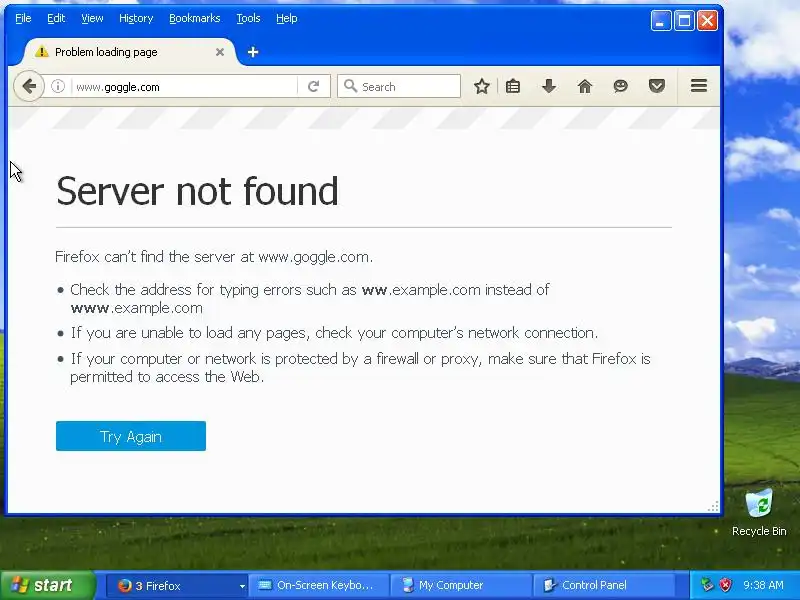Click the network tray icon

pyautogui.click(x=707, y=585)
